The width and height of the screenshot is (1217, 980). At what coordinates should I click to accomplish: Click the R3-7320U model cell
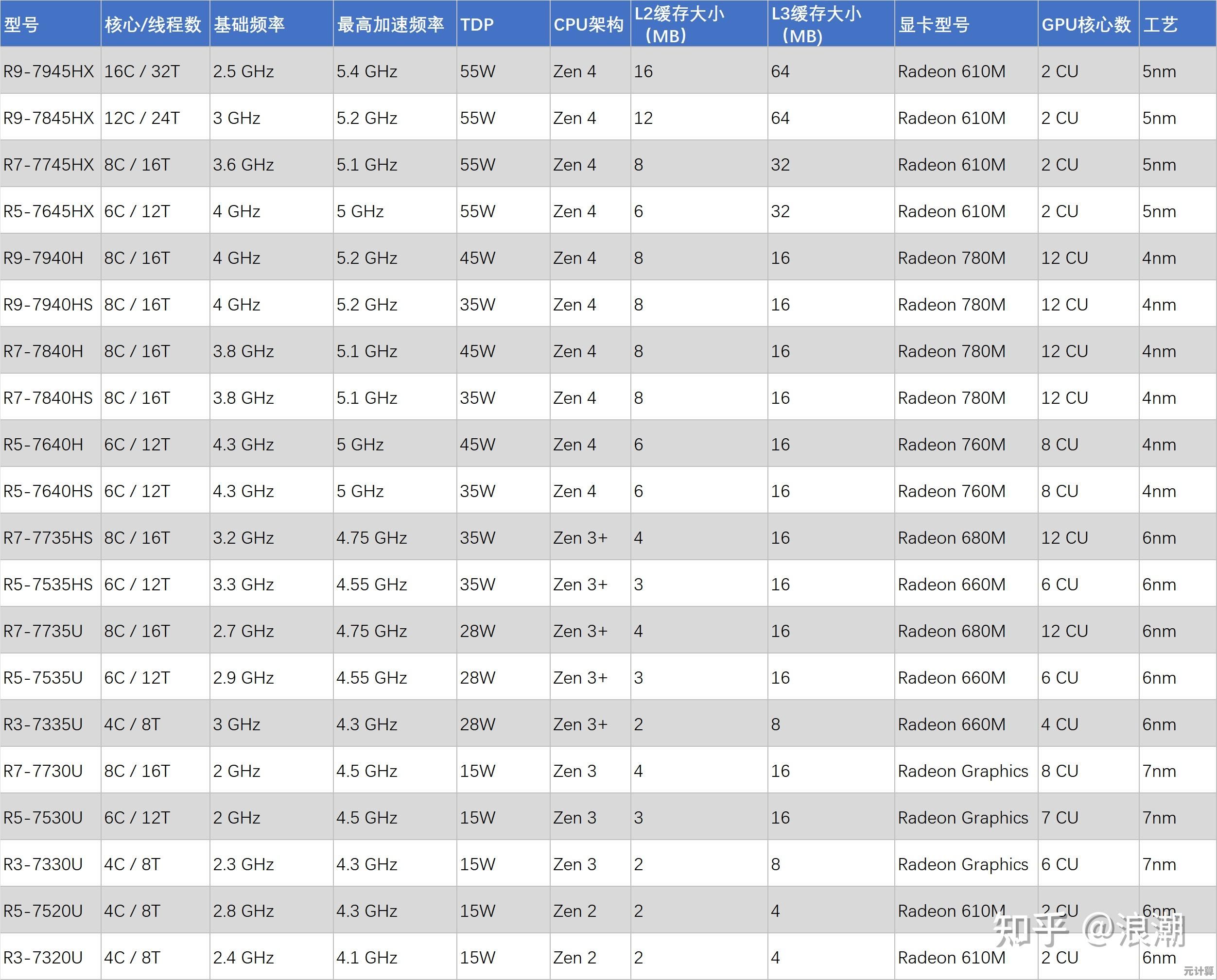43,958
